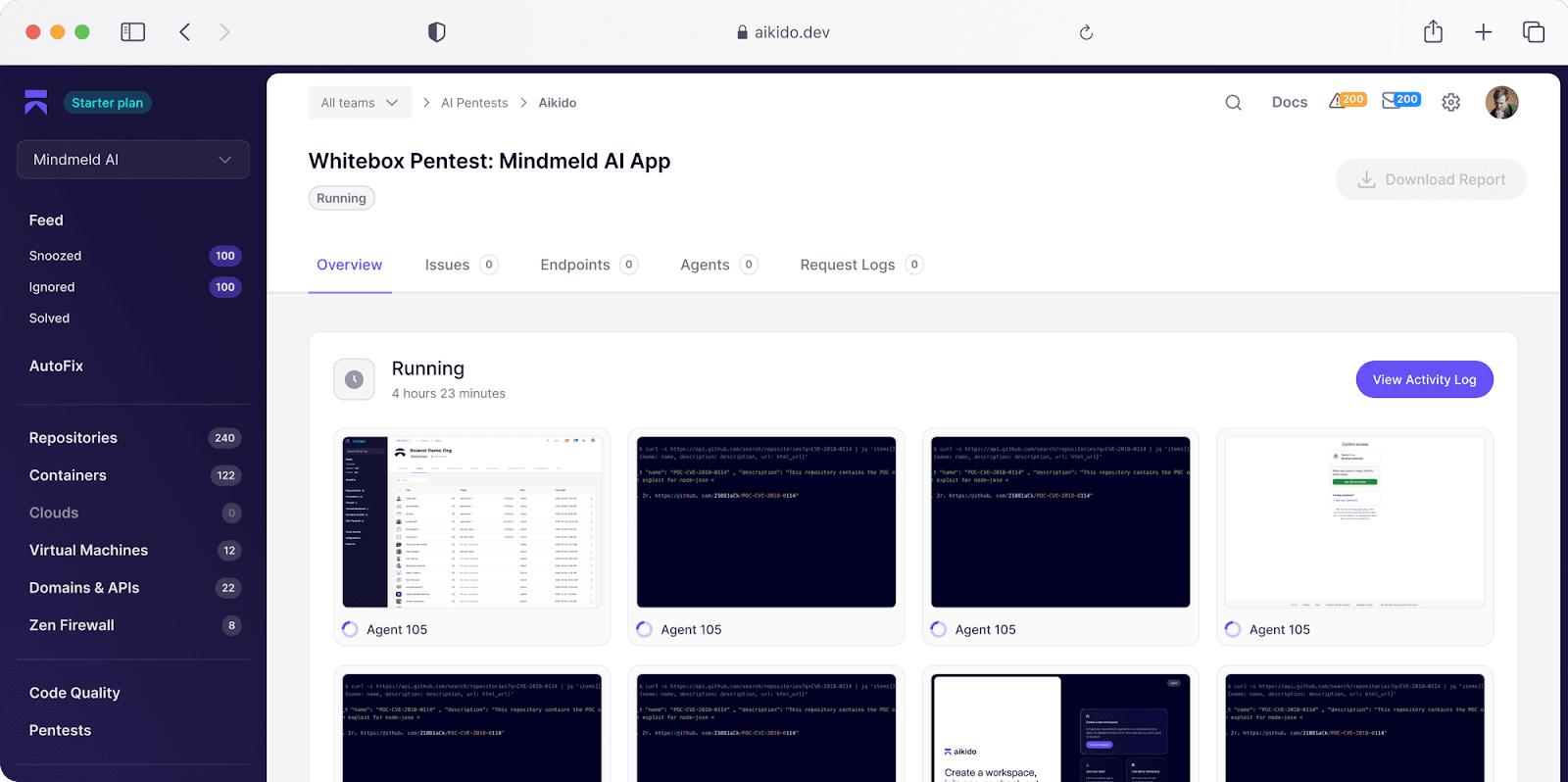The width and height of the screenshot is (1568, 782).
Task: Click the Starter plan badge
Action: coord(108,103)
